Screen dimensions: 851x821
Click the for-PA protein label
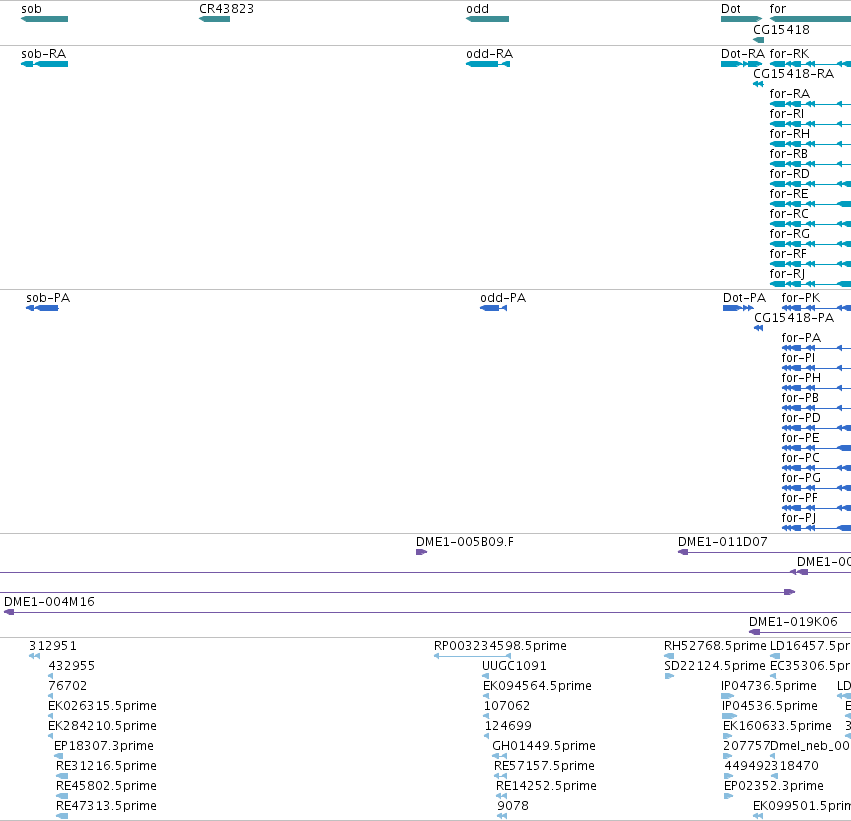(801, 338)
